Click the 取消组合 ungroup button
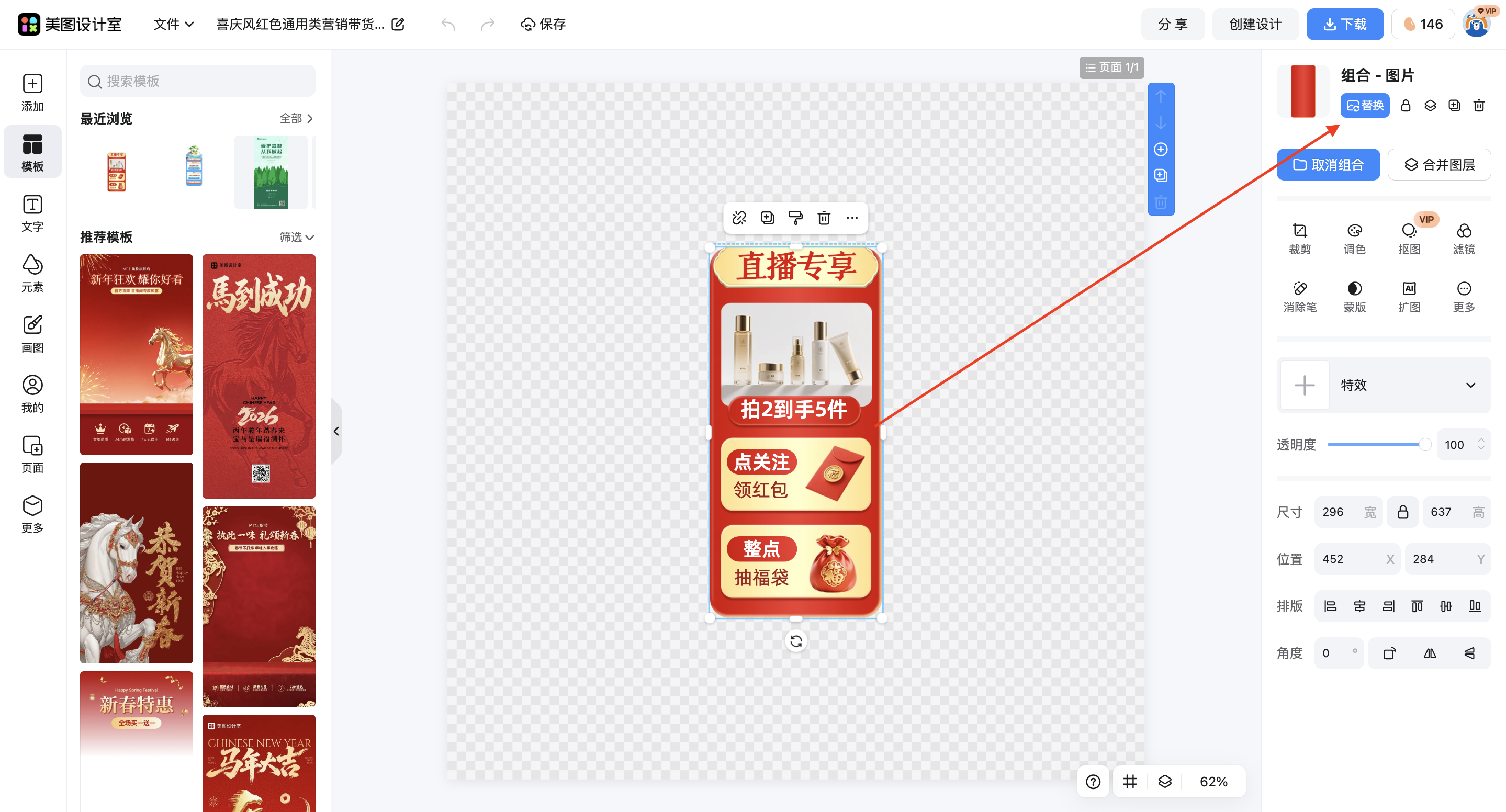1506x812 pixels. click(1328, 164)
